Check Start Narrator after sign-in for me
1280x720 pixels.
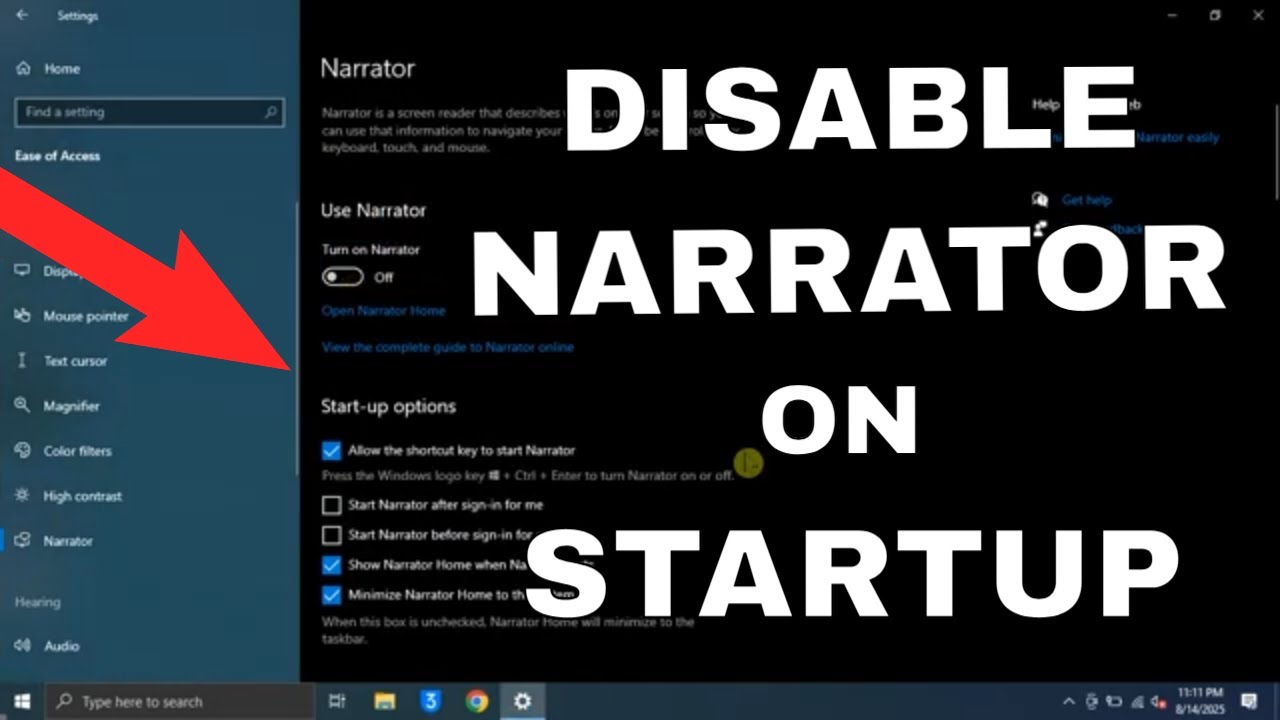click(332, 505)
